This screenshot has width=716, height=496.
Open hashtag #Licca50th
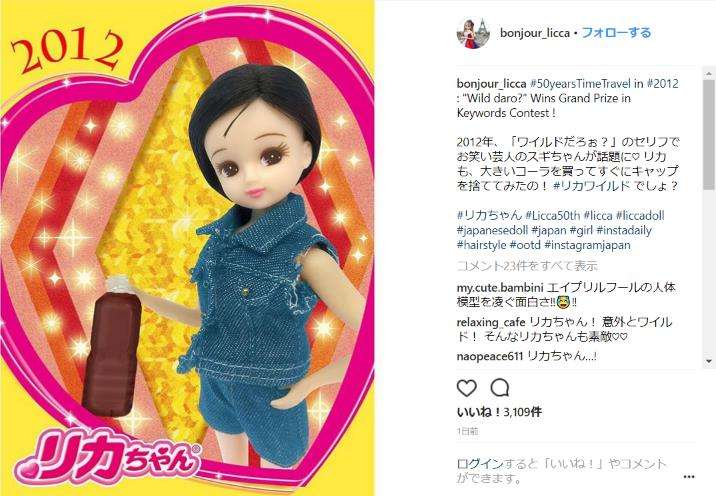[x=553, y=216]
